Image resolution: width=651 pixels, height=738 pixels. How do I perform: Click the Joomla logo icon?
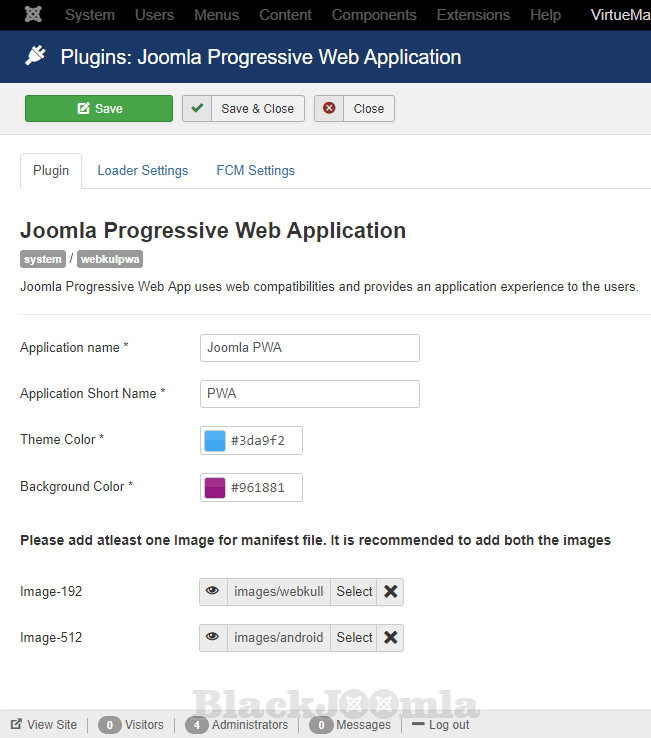click(32, 15)
